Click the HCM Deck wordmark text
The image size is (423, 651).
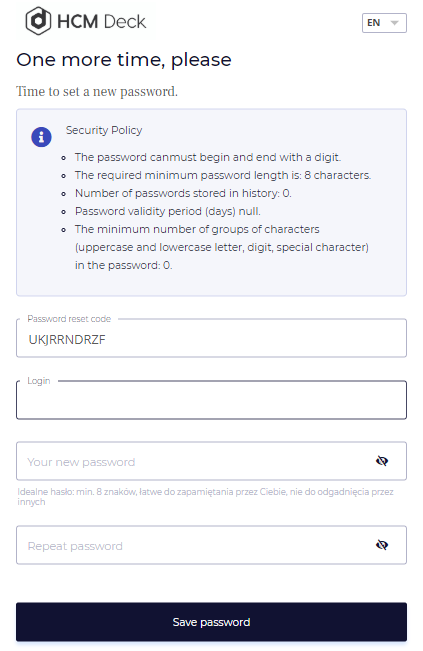pos(101,22)
